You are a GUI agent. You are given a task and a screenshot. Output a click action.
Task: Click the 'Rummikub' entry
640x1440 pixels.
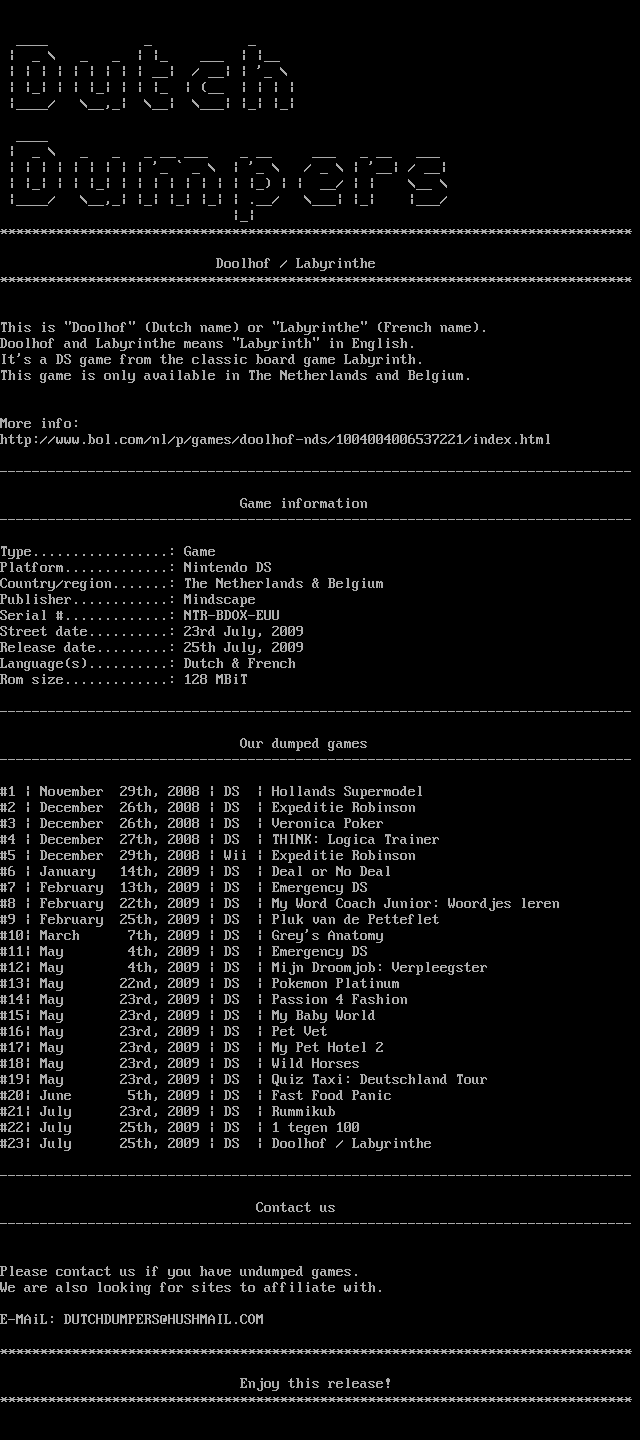click(304, 1112)
